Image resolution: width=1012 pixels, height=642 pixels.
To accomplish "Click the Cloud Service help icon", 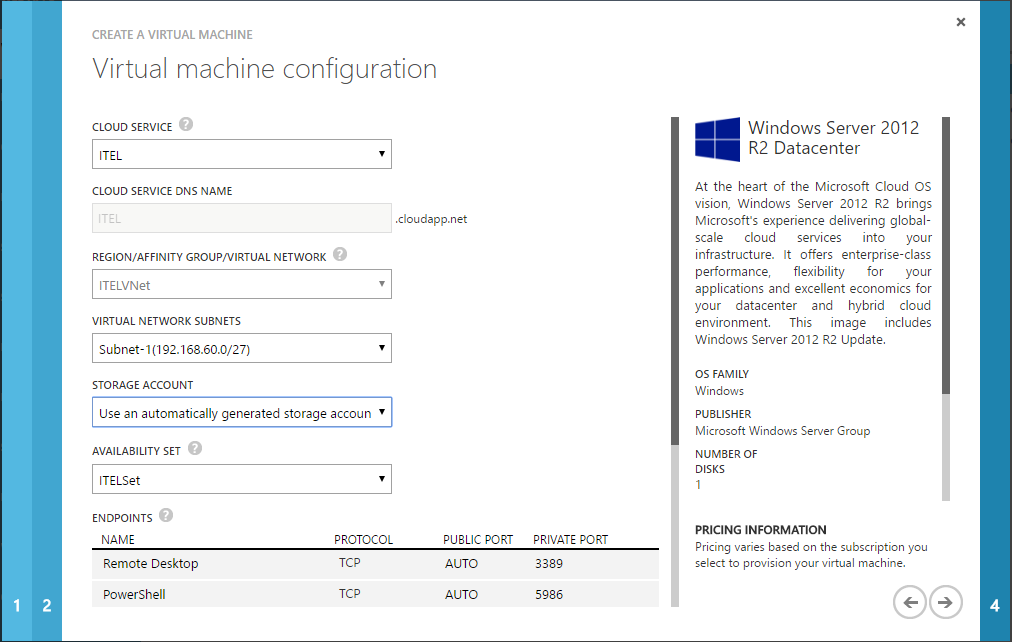I will point(186,125).
